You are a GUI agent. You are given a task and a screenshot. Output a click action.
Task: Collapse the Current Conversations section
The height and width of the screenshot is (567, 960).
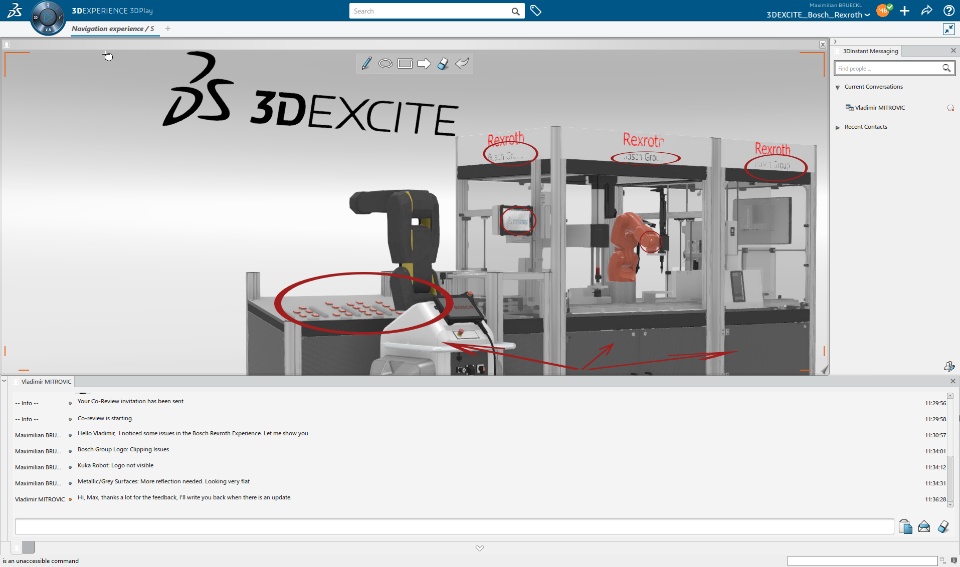click(x=838, y=88)
